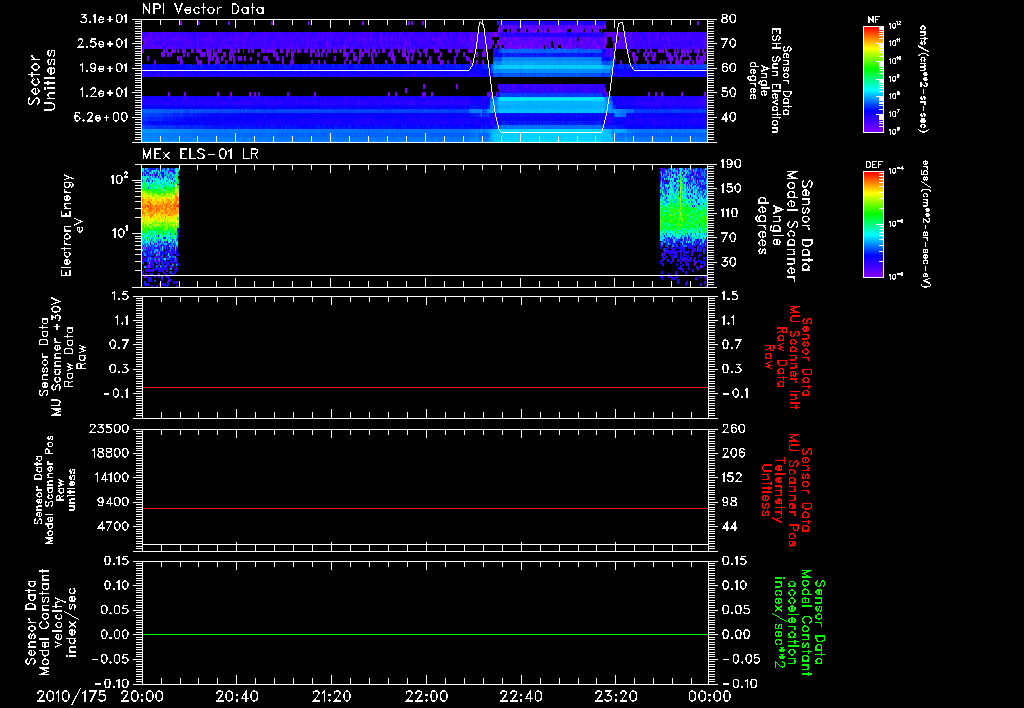
Task: Click the electron spectrogram data block near 20:00
Action: (x=160, y=226)
